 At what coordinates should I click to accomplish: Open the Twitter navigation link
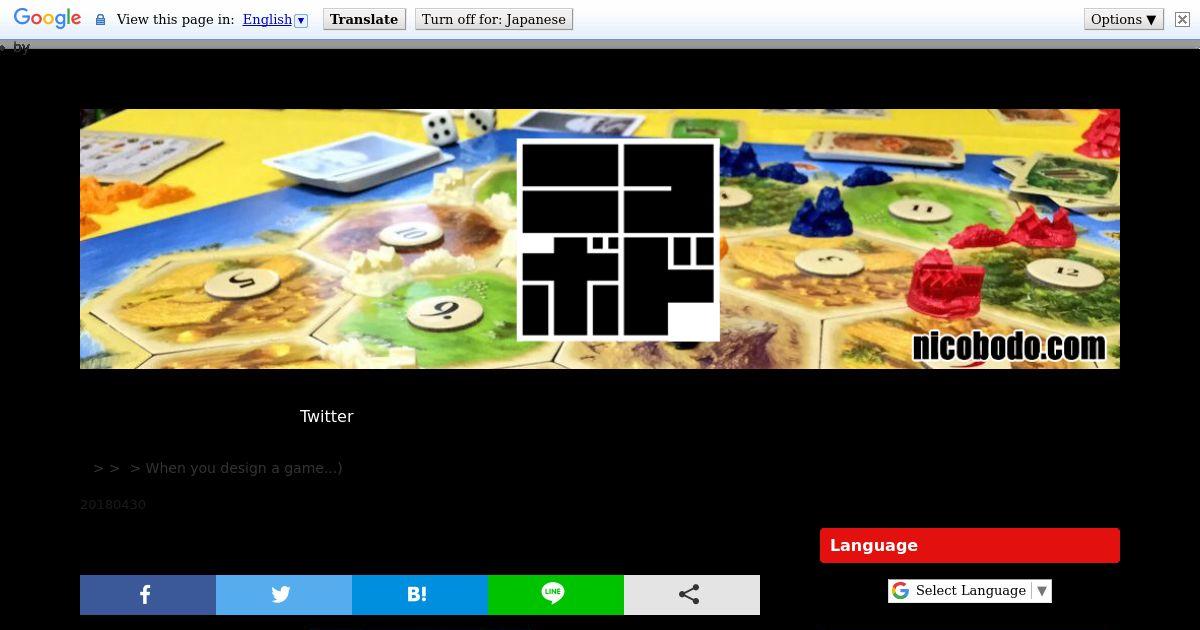(327, 416)
